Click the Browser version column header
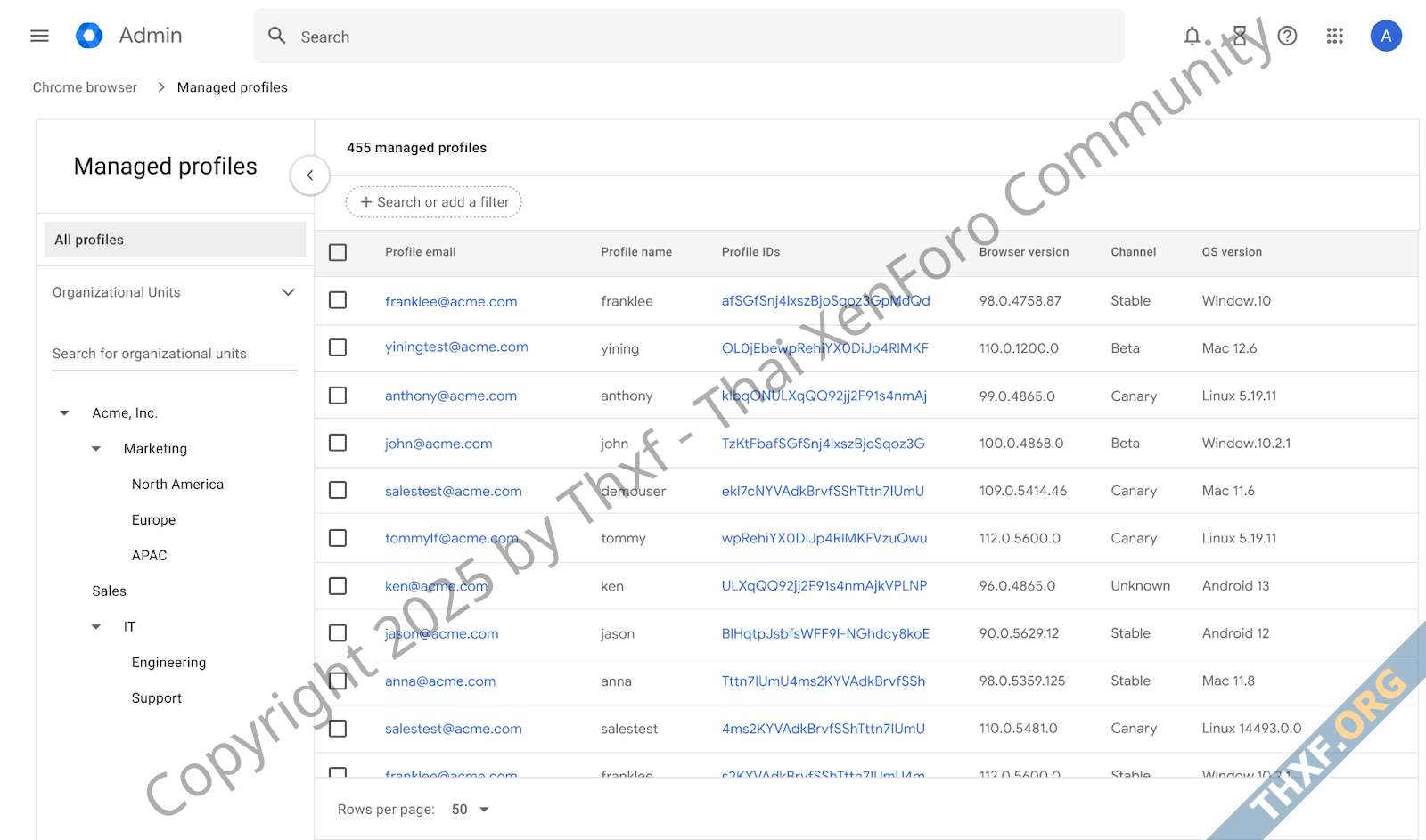Viewport: 1426px width, 840px height. pyautogui.click(x=1024, y=252)
